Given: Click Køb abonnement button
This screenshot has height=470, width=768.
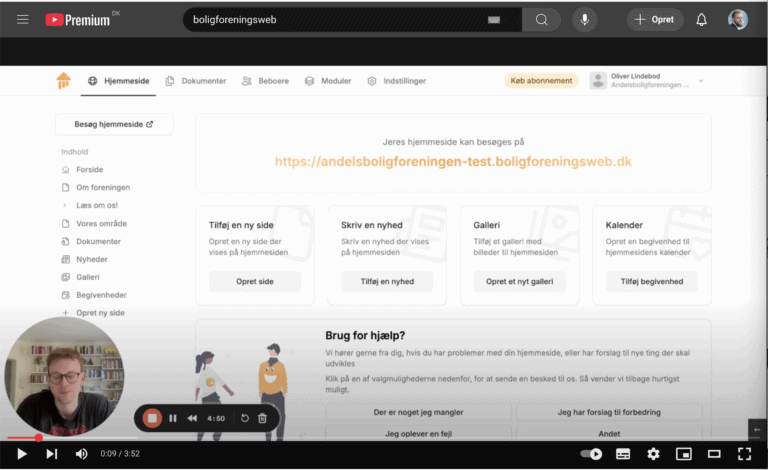Looking at the screenshot, I should pos(541,81).
